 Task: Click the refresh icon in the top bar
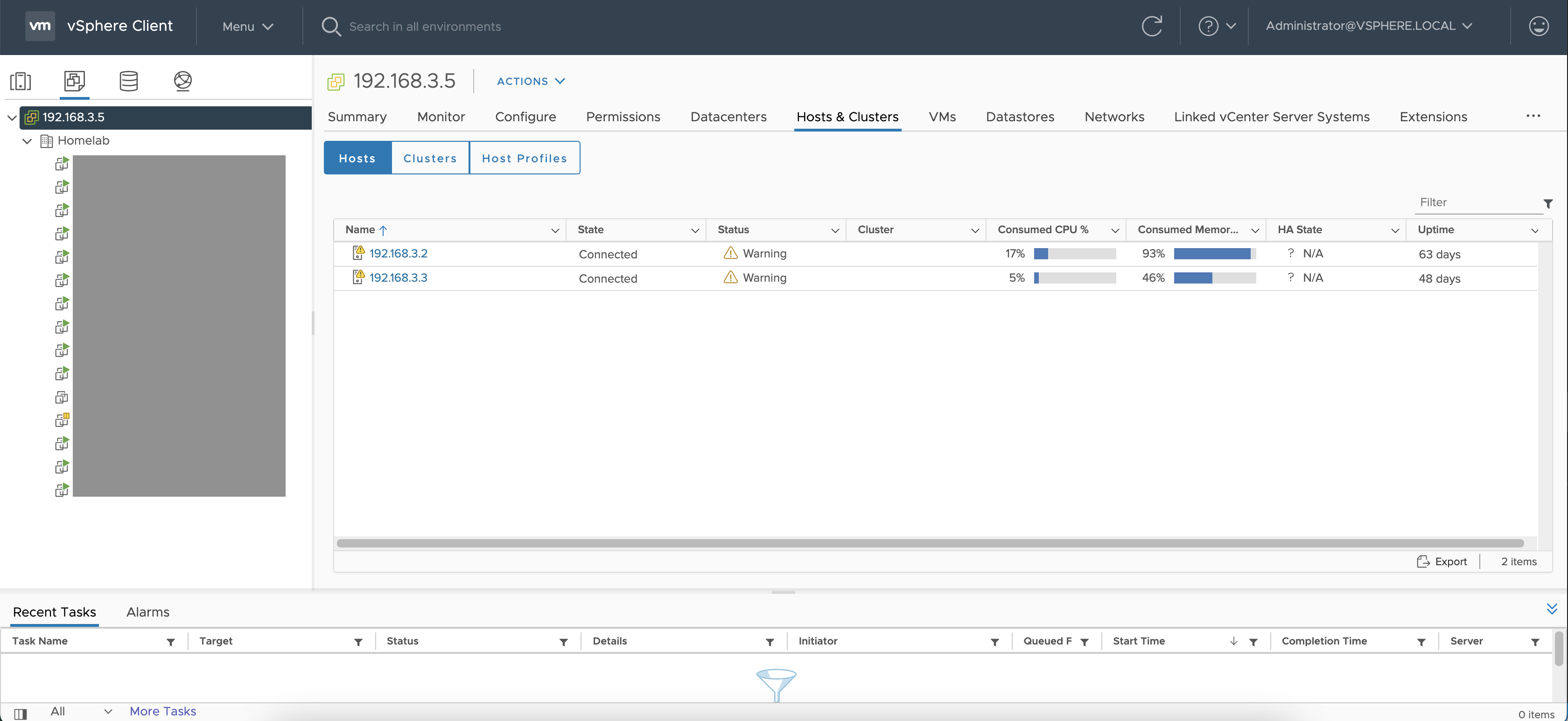1152,26
